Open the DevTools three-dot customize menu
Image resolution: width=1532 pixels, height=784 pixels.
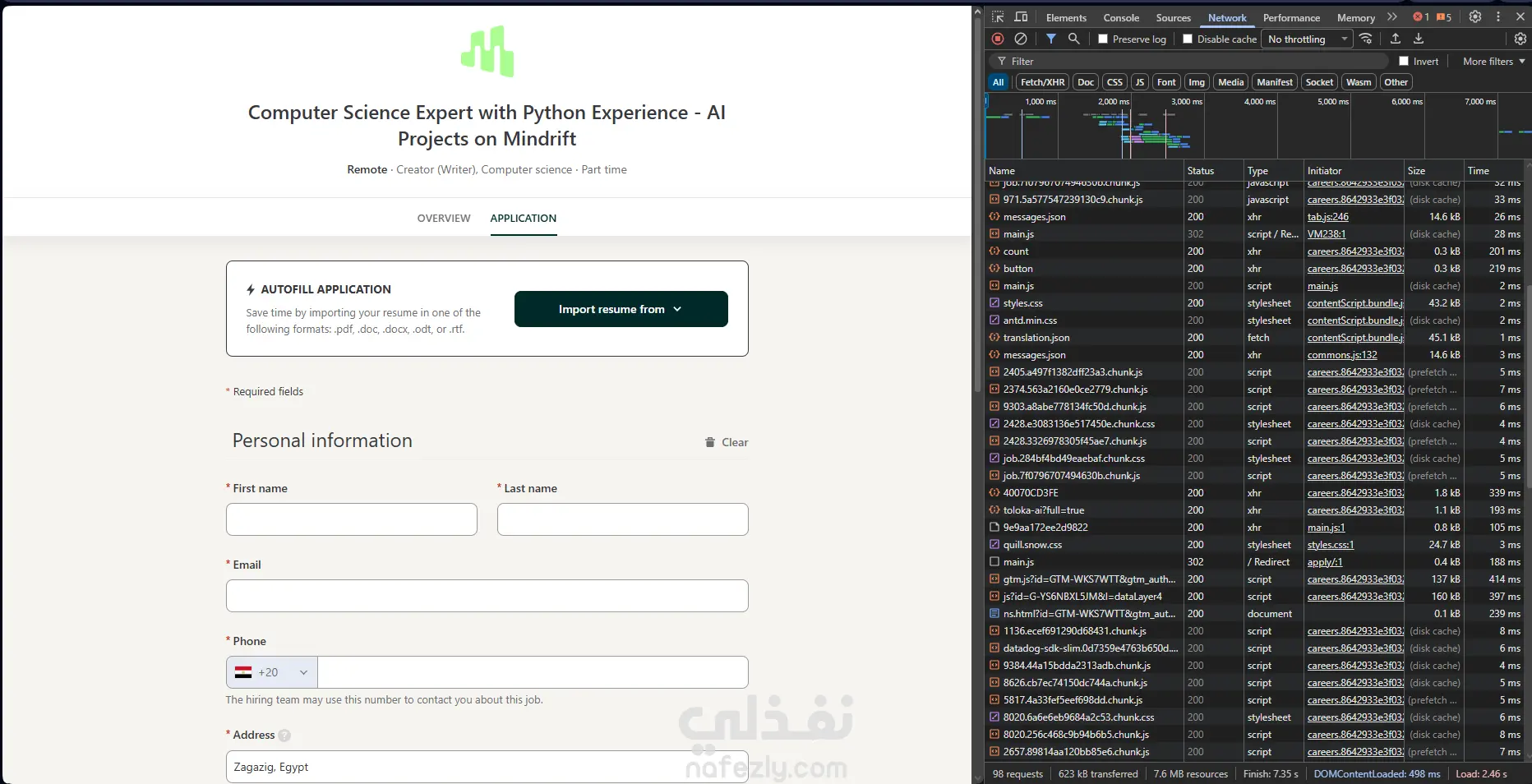(1498, 17)
